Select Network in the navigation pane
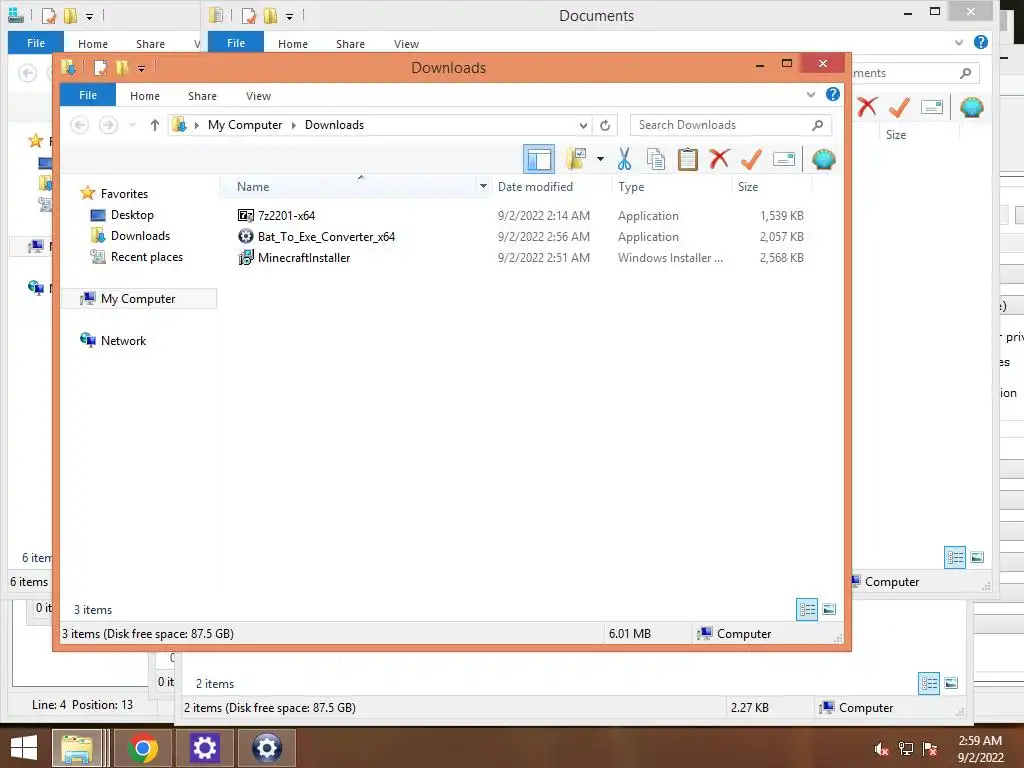Viewport: 1024px width, 768px height. [113, 340]
